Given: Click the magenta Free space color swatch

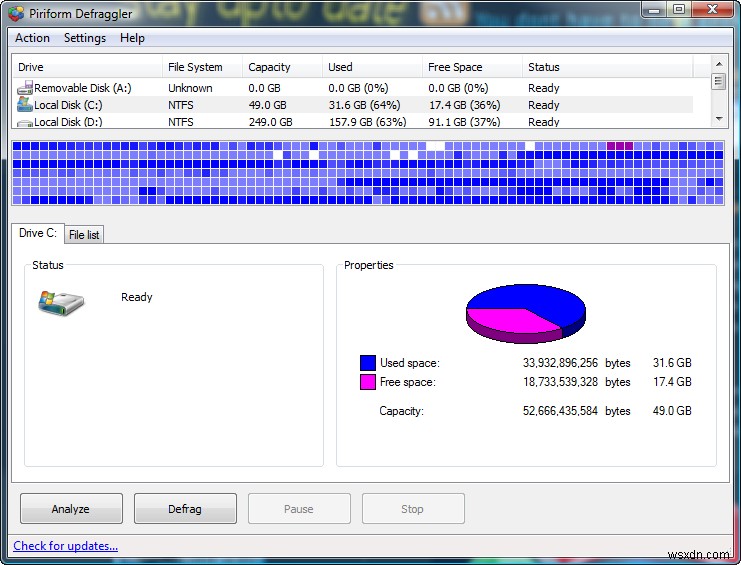Looking at the screenshot, I should pyautogui.click(x=368, y=382).
